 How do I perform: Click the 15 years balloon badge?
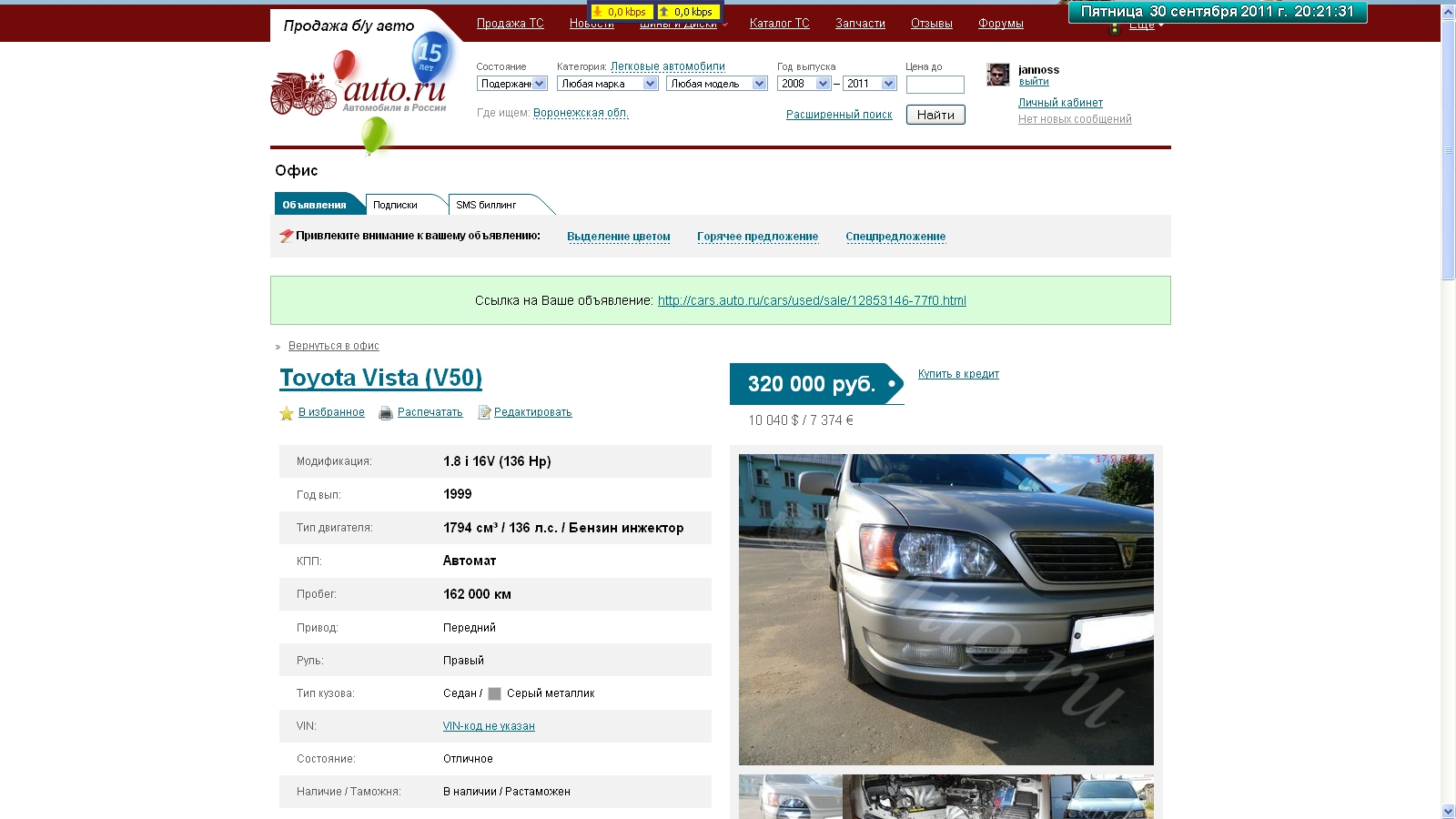pyautogui.click(x=430, y=56)
